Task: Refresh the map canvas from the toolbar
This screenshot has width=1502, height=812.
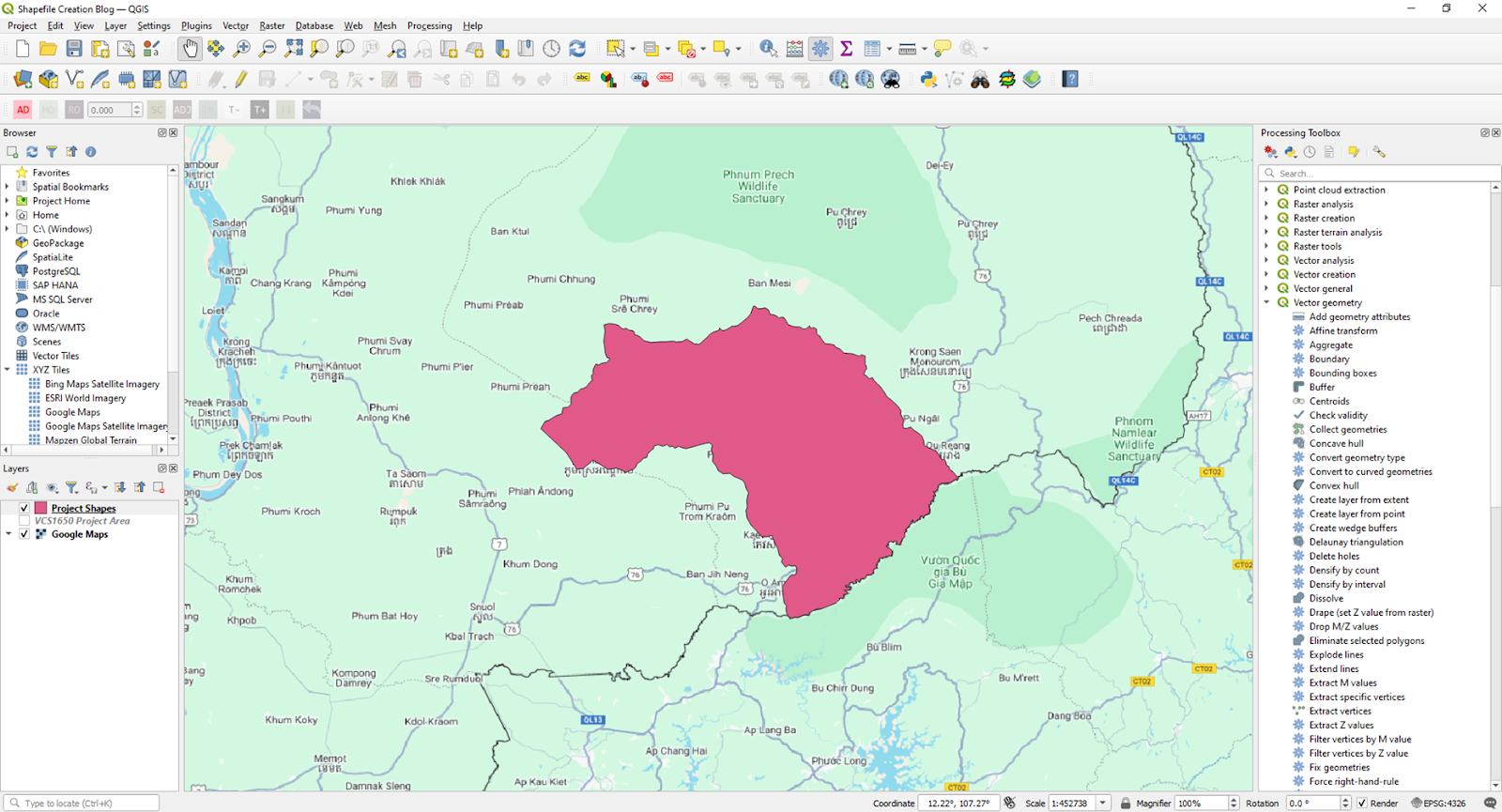Action: (577, 49)
